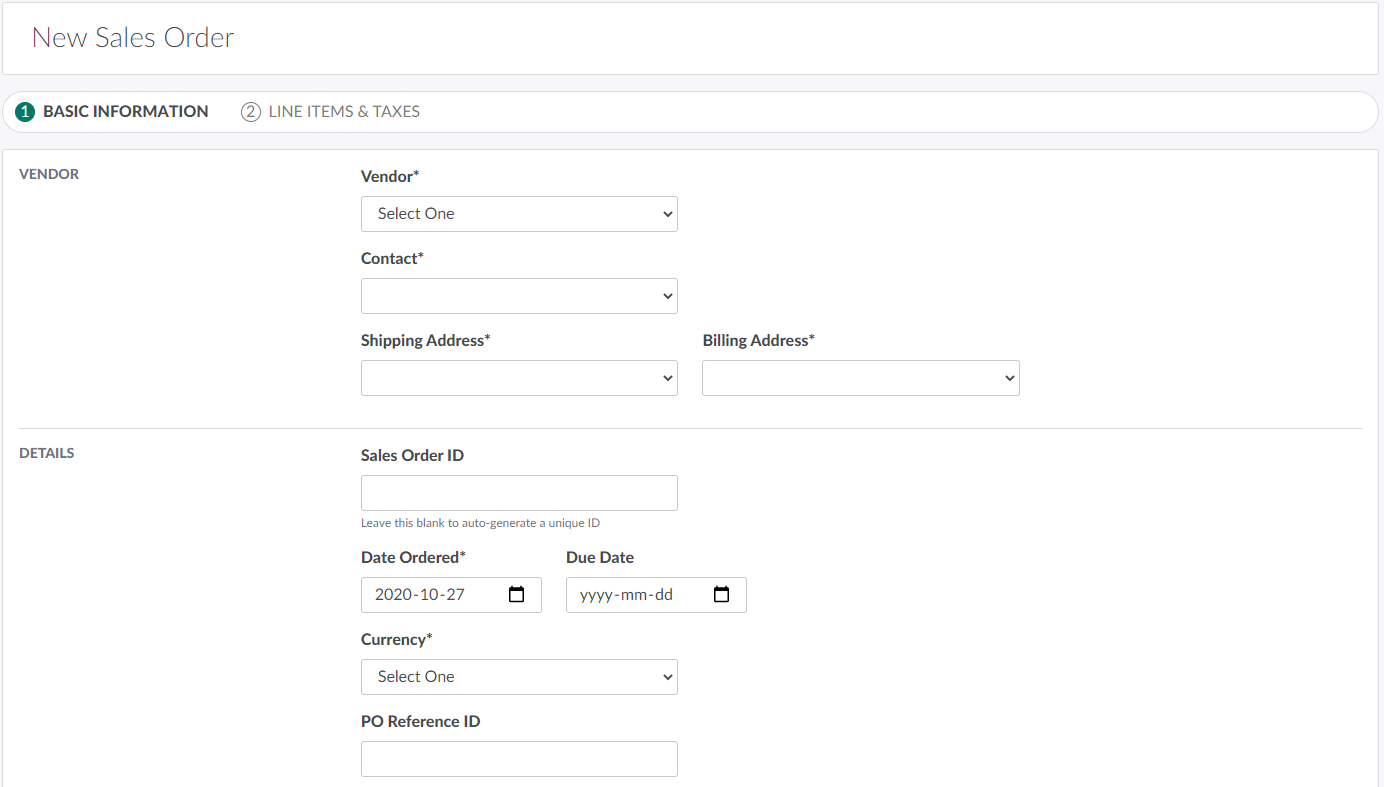Expand the Vendor dropdown
The image size is (1384, 787).
tap(519, 214)
